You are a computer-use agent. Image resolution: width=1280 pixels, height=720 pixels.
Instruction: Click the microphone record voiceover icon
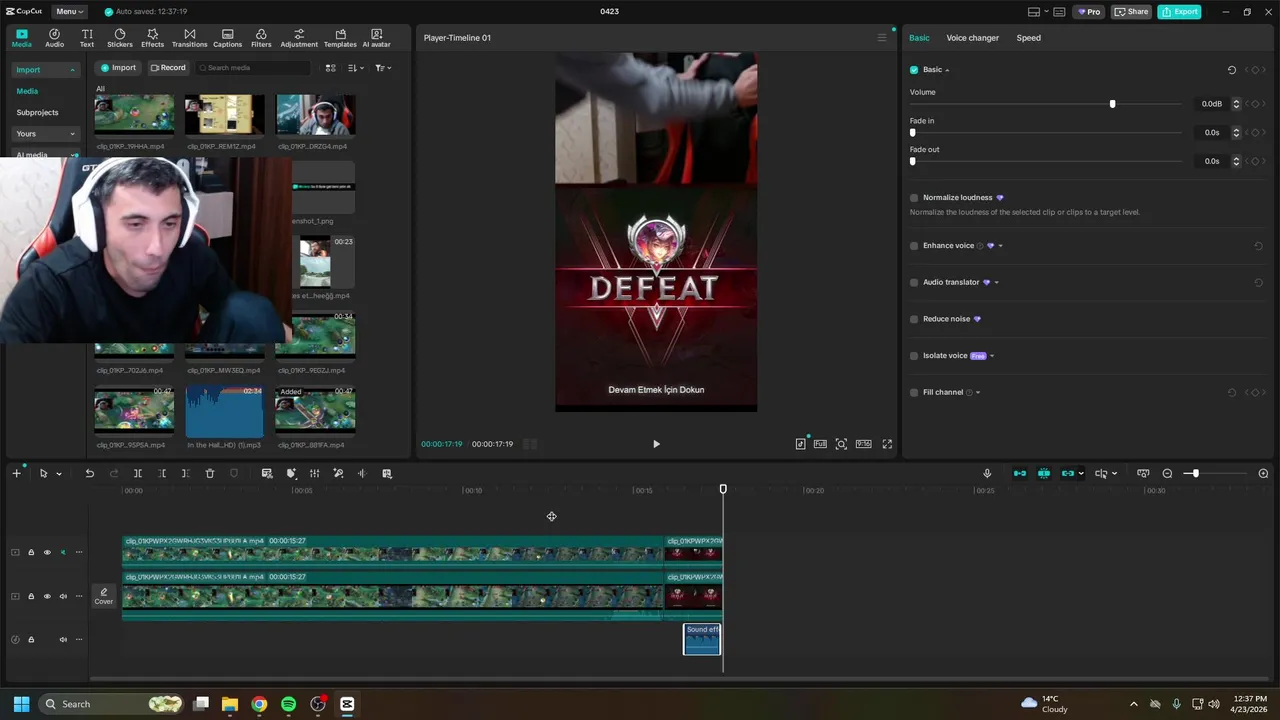pos(987,473)
